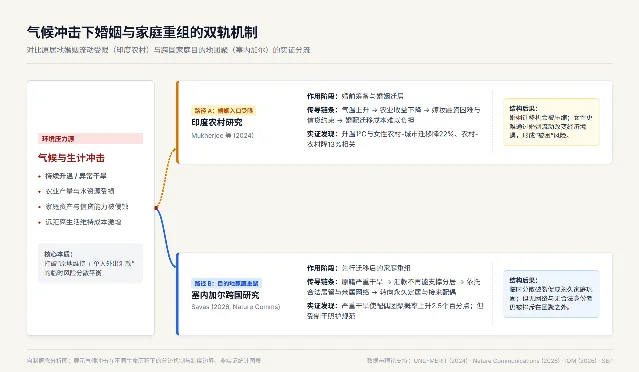Select the second bullet about 农业产量与水资源
The image size is (639, 372).
(79, 191)
